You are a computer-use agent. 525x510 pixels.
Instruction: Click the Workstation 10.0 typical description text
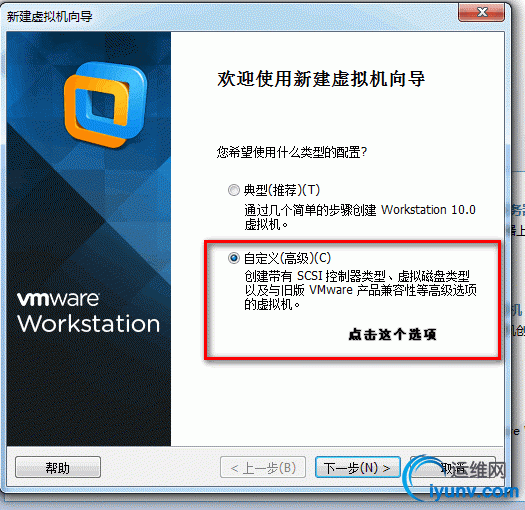360,217
